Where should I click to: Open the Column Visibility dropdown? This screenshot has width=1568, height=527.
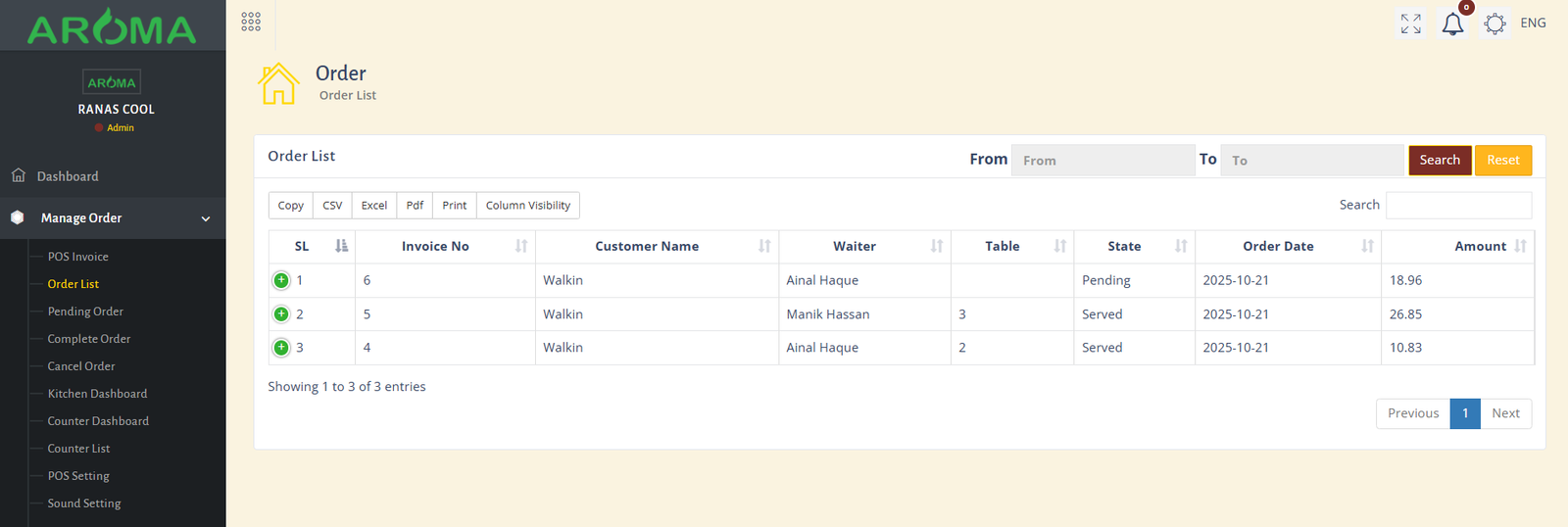click(x=527, y=206)
